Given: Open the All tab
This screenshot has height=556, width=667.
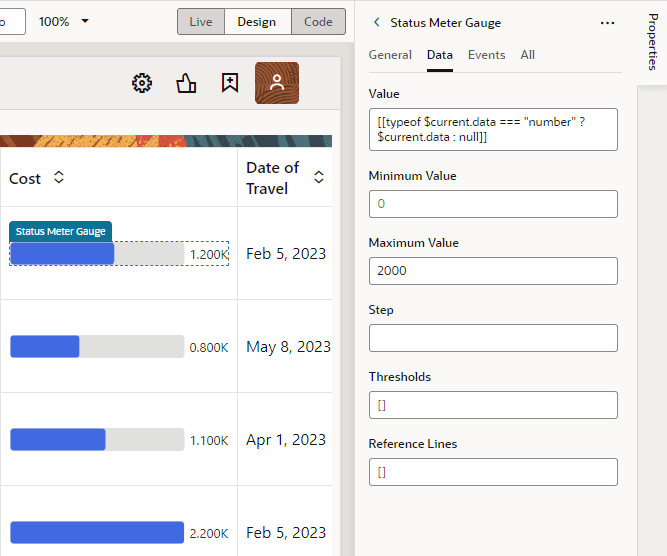Looking at the screenshot, I should (x=527, y=55).
